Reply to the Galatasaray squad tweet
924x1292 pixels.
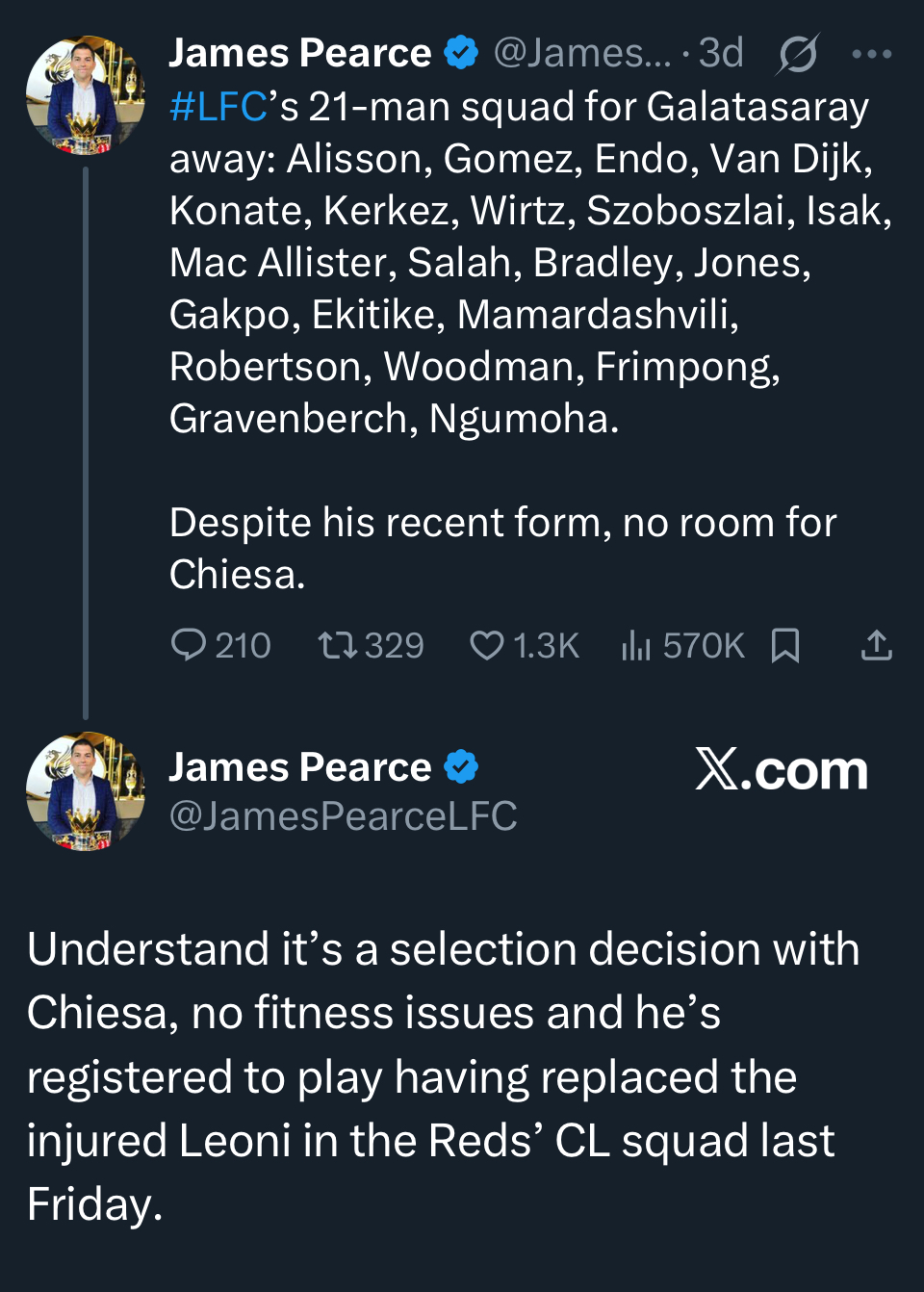pos(189,645)
